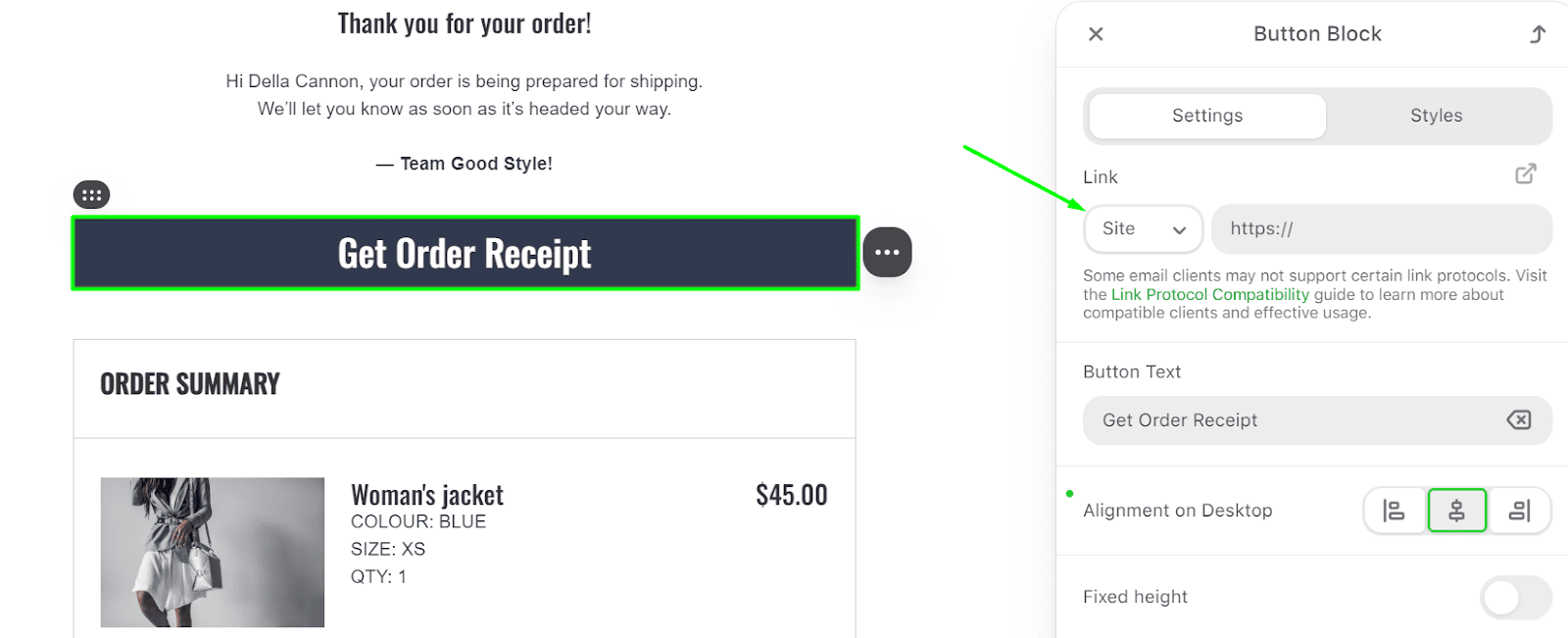Select the Thank you for your order heading

point(465,23)
